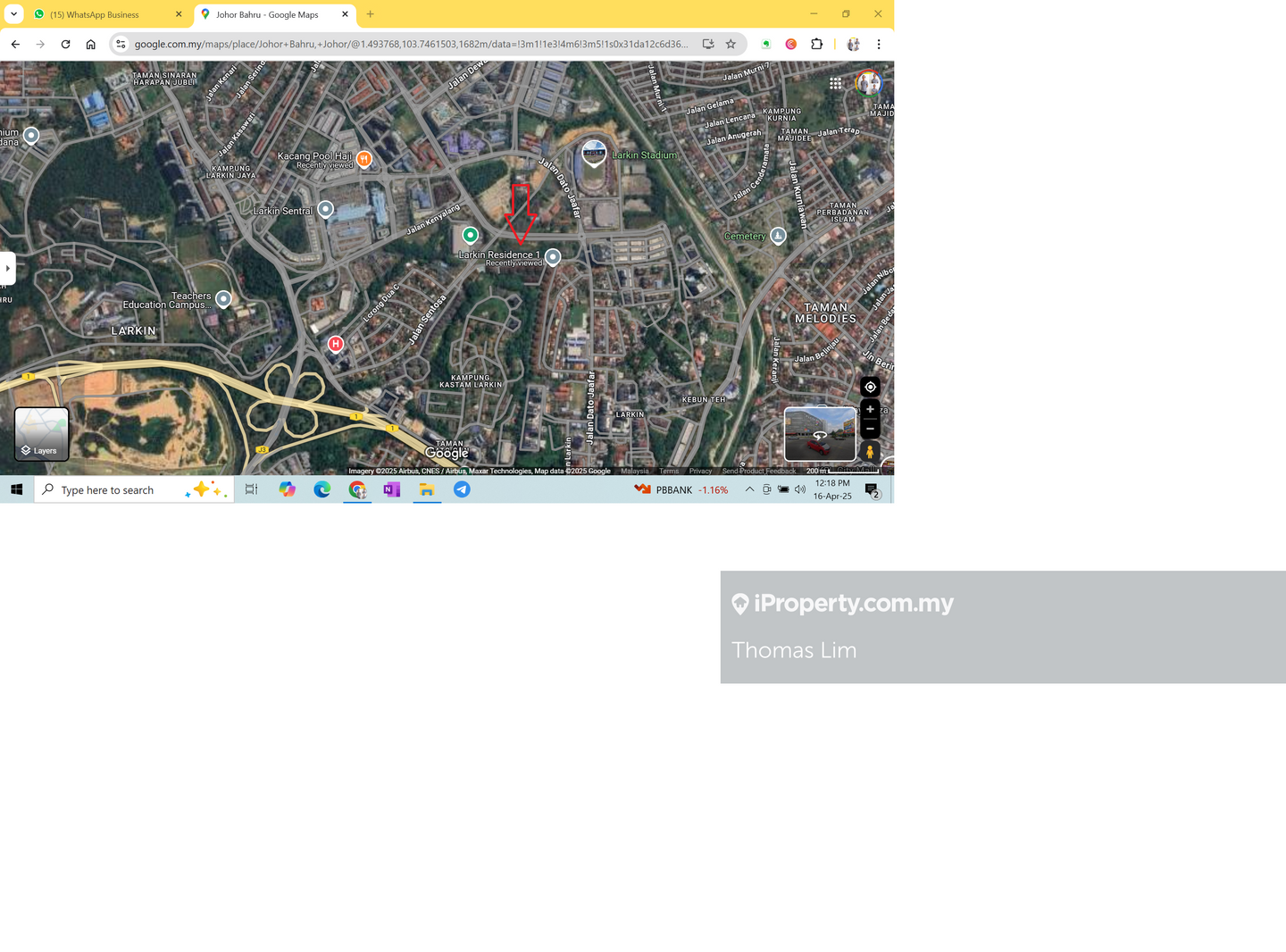Expand the collapsed side panel arrow
This screenshot has width=1286, height=952.
[x=7, y=268]
